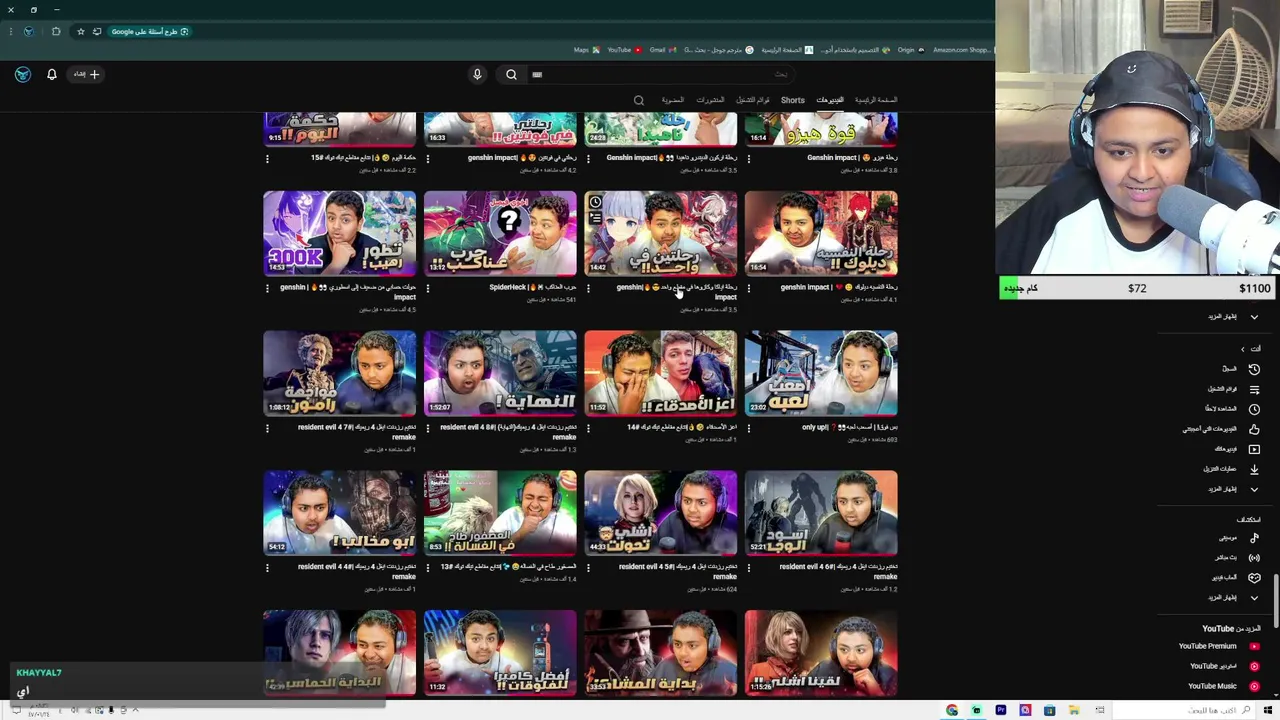Open History in the sidebar السجل

1241,369
